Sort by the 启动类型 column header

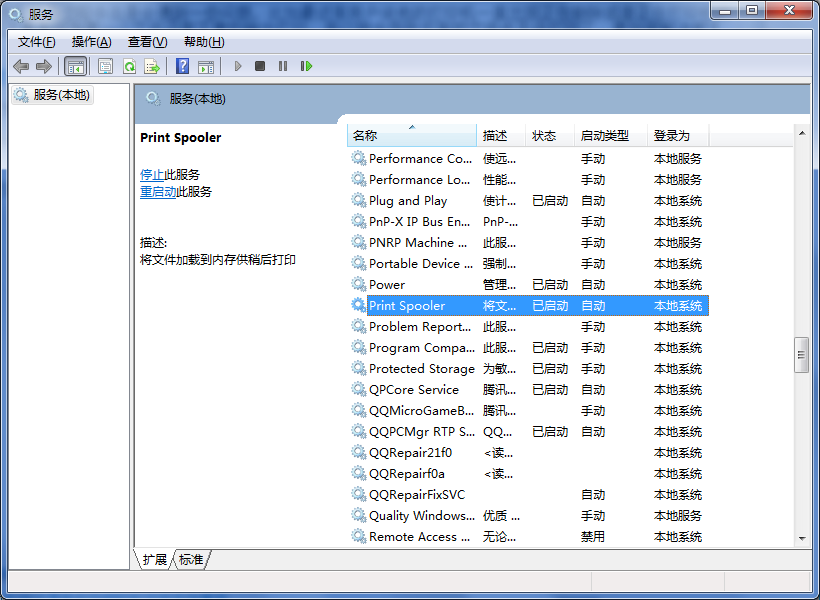click(611, 135)
